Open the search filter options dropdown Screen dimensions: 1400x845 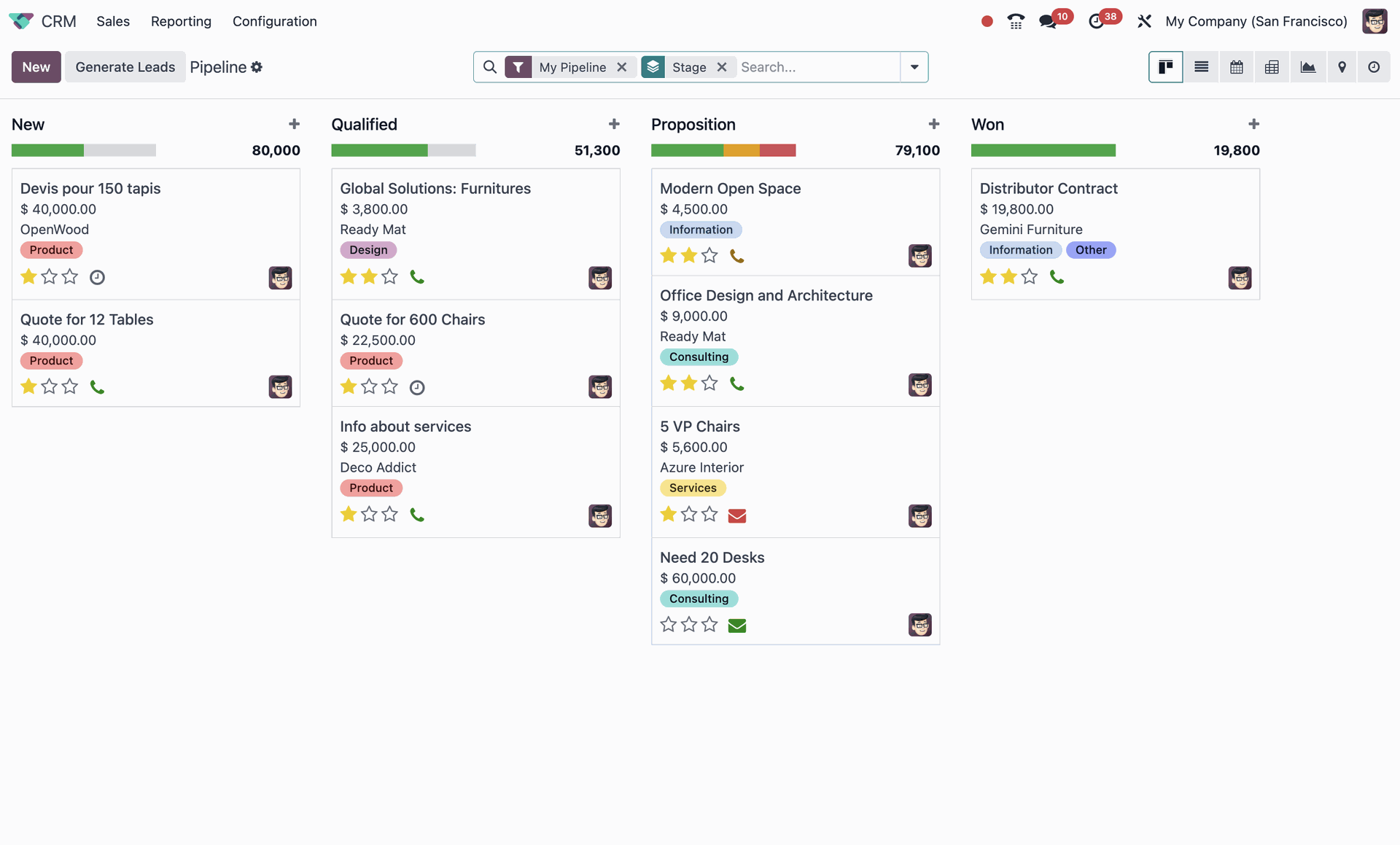[x=914, y=66]
